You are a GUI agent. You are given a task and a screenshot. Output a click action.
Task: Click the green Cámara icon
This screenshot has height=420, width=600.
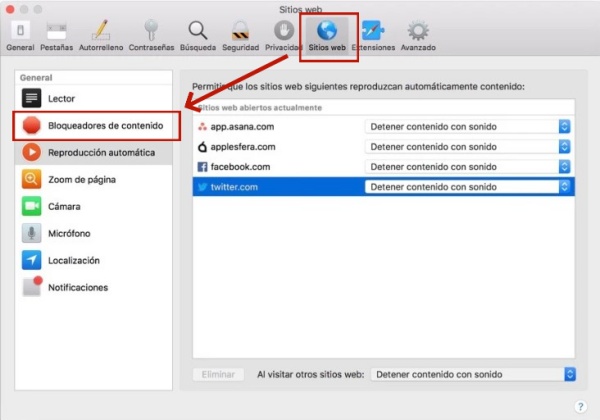tap(31, 206)
